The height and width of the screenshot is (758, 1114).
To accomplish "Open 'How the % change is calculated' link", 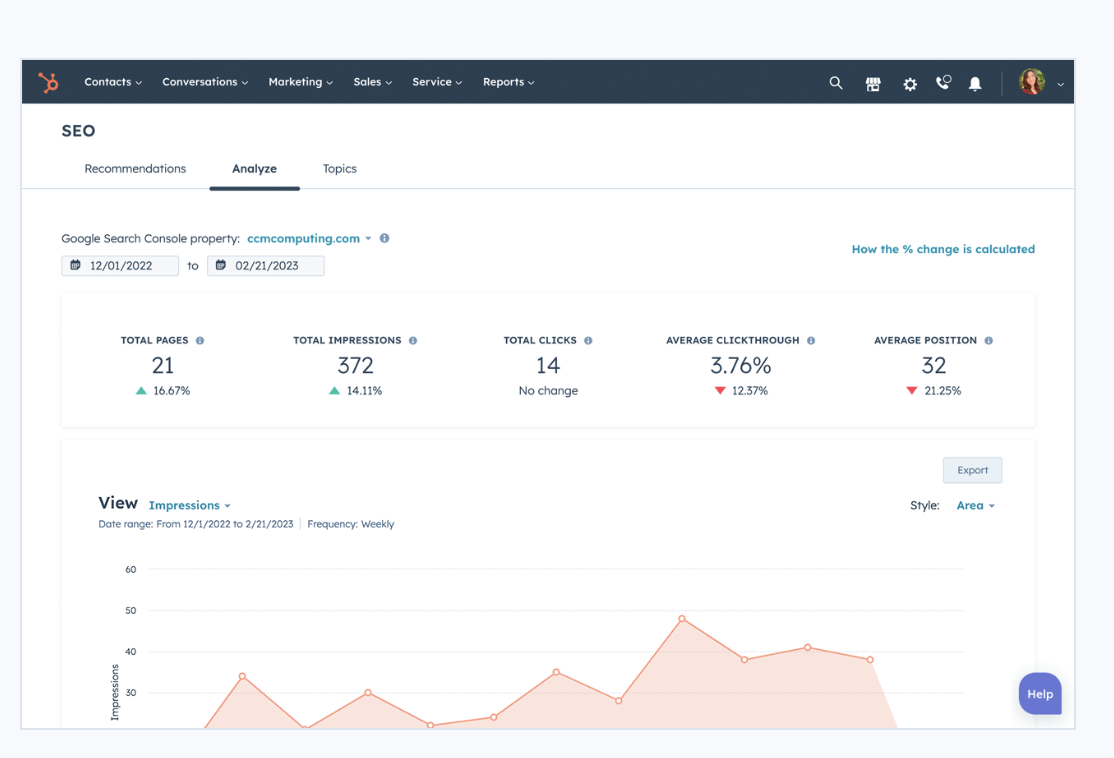I will point(943,249).
